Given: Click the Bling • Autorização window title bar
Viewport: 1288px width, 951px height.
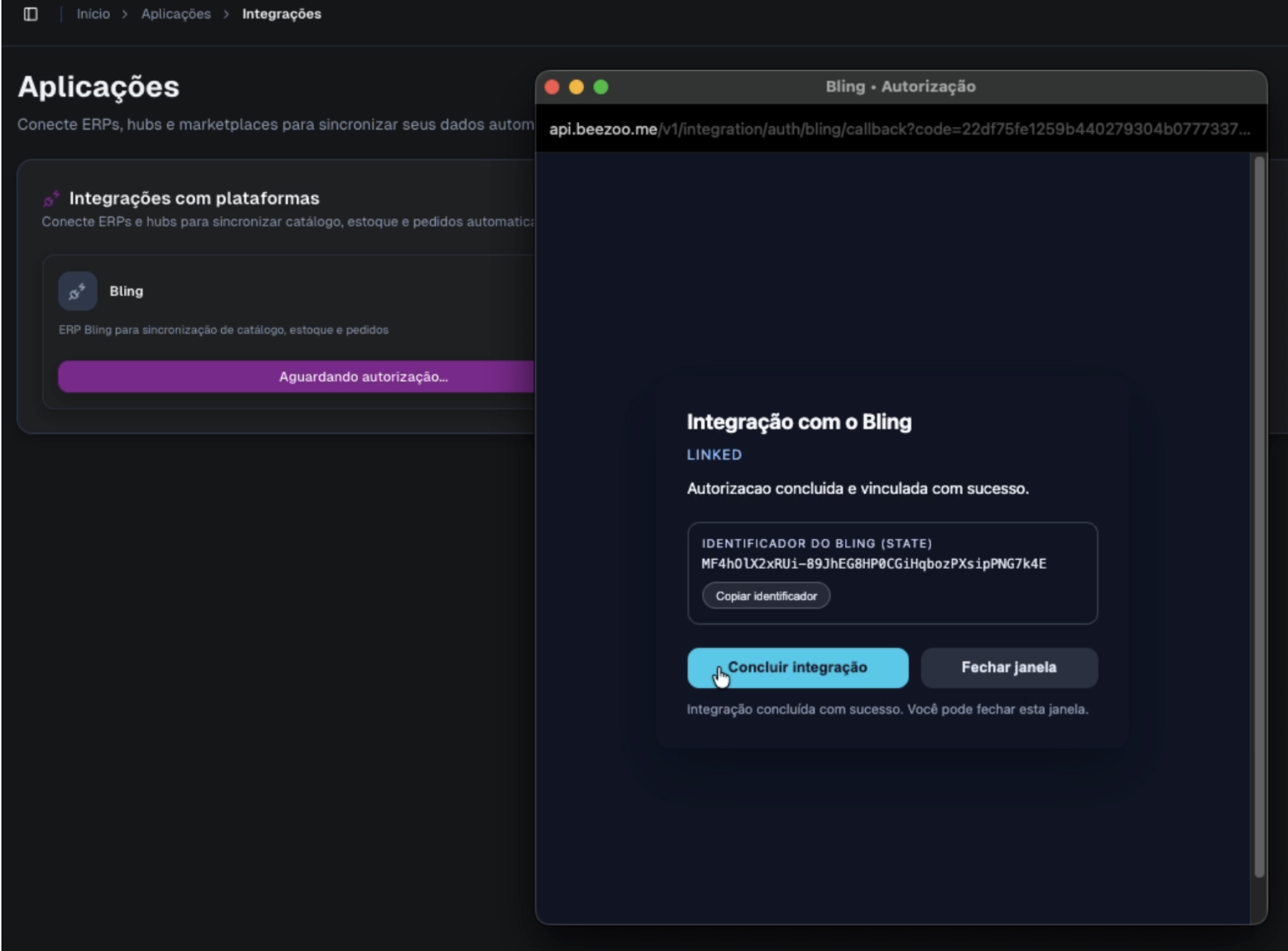Looking at the screenshot, I should tap(900, 87).
